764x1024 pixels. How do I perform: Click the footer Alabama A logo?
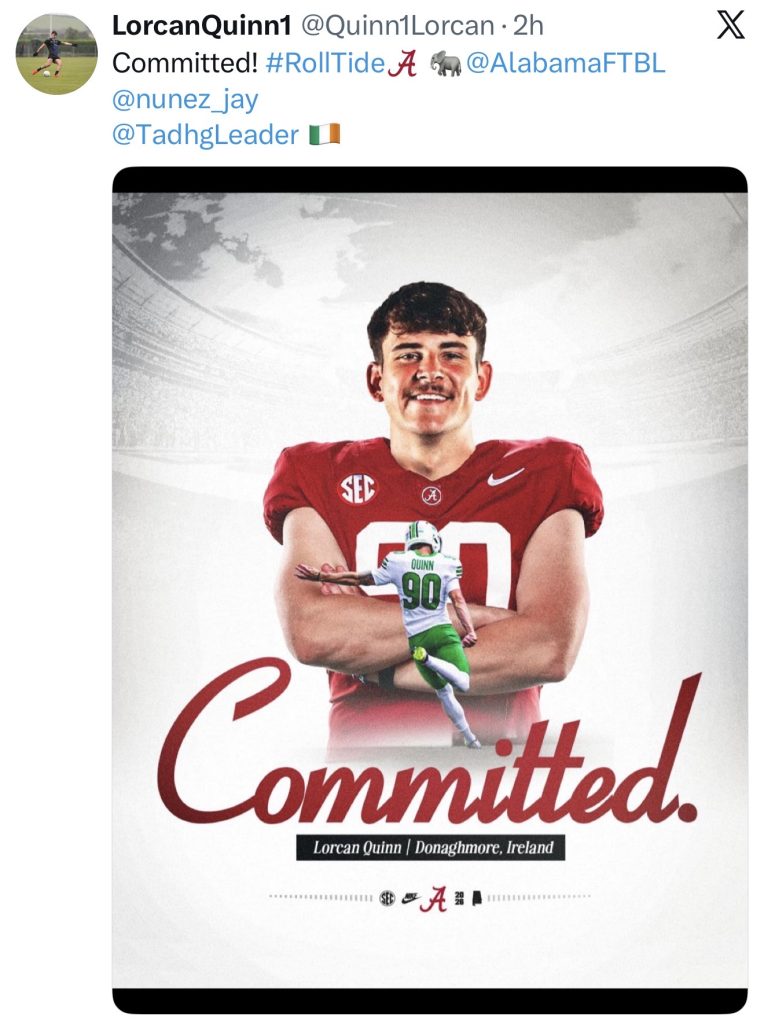[433, 897]
